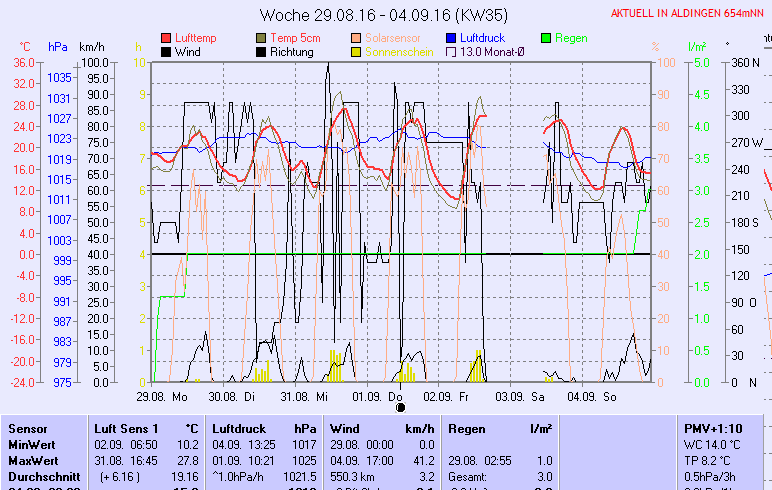Click the Wind km/h table header
The image size is (772, 490).
click(x=381, y=428)
